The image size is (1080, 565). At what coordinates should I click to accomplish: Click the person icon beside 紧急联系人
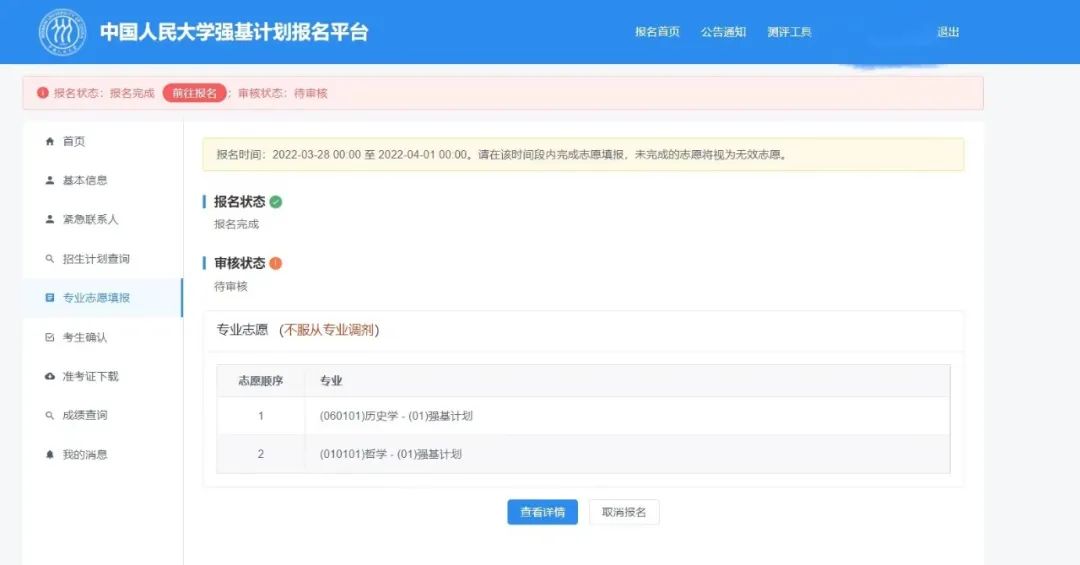(x=50, y=219)
